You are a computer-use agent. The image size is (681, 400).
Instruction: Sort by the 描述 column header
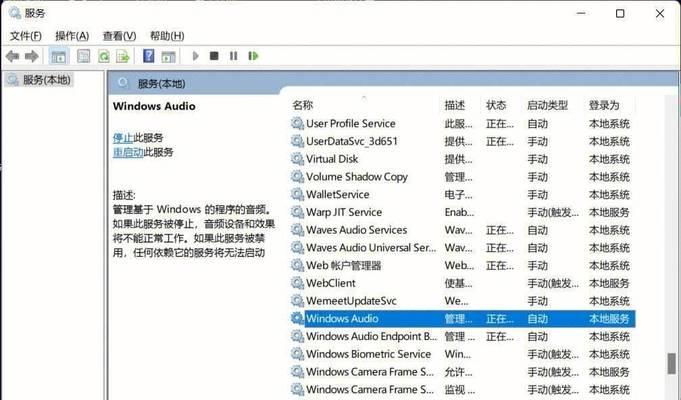click(x=455, y=105)
